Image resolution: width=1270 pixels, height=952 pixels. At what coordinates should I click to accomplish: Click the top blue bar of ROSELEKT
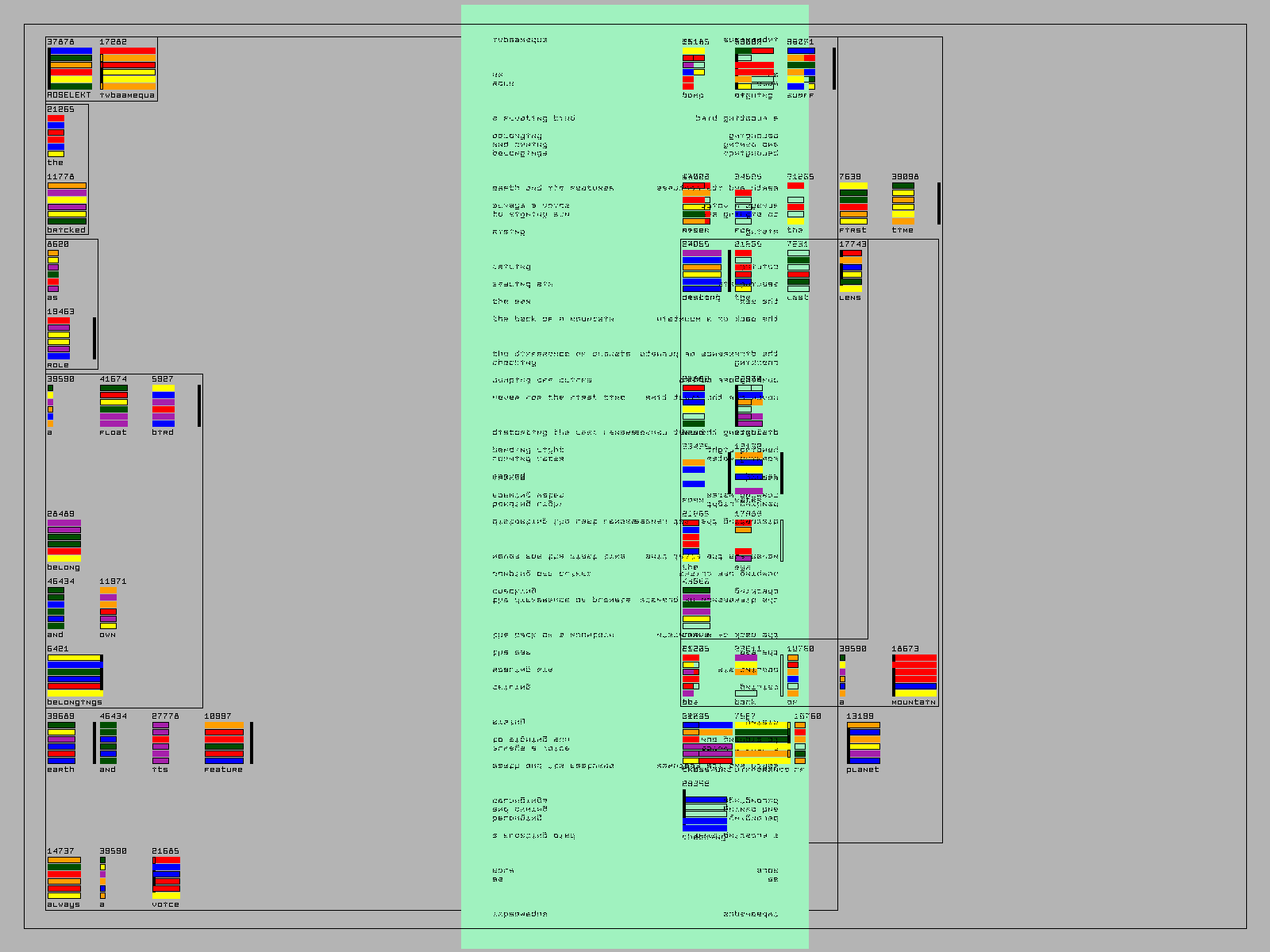point(71,51)
